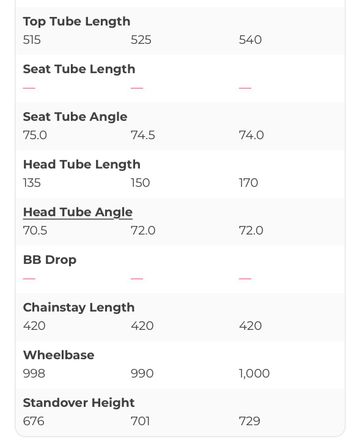
Task: Click the Top Tube Length label
Action: 77,22
